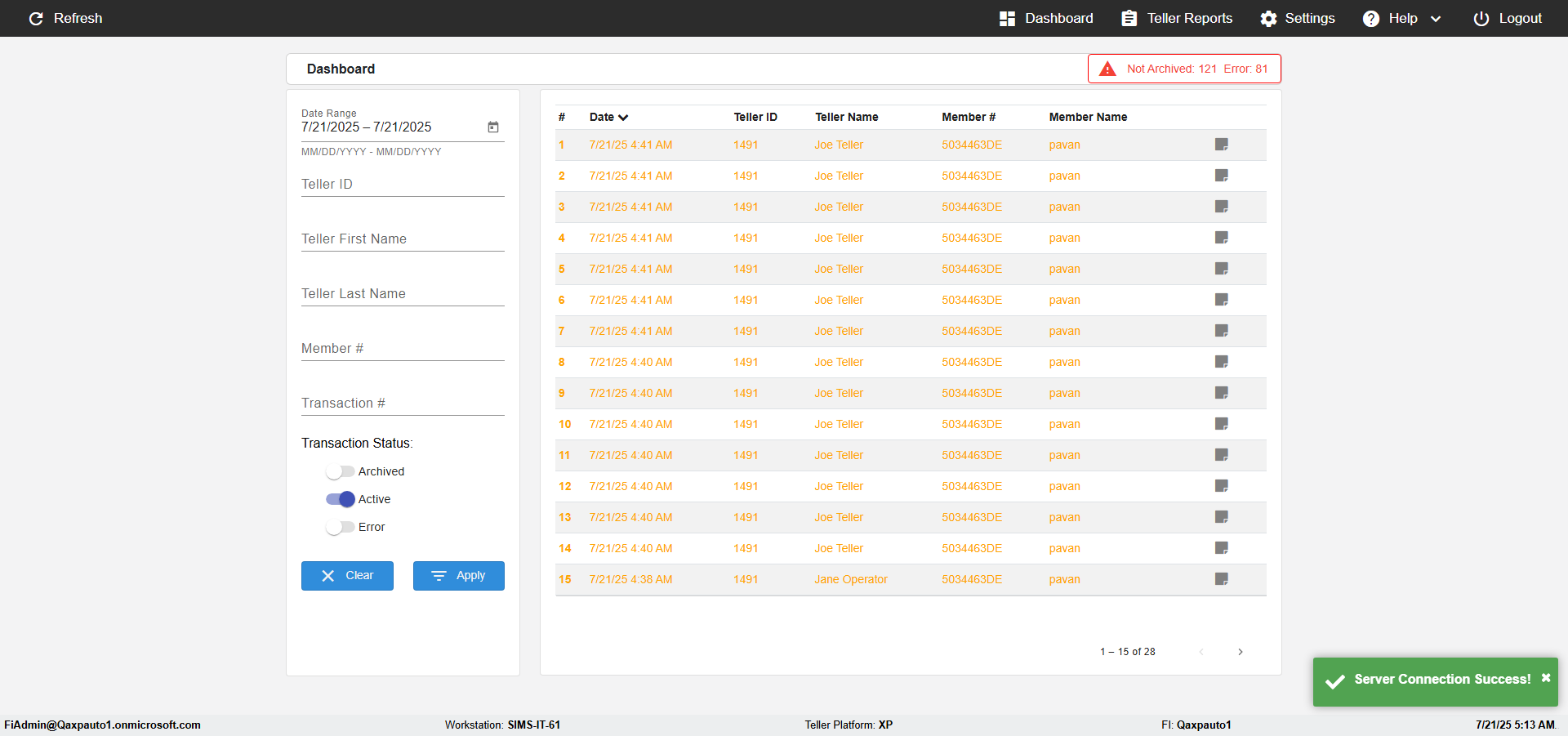
Task: Click the Teller ID column header
Action: (755, 117)
